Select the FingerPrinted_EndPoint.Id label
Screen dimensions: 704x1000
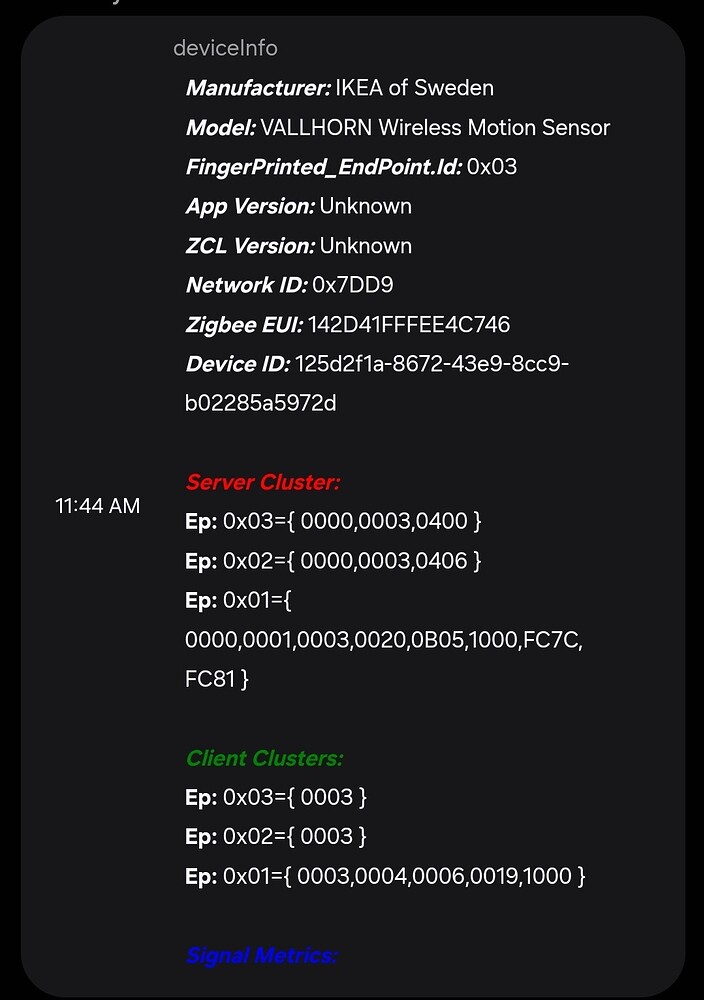pos(323,167)
